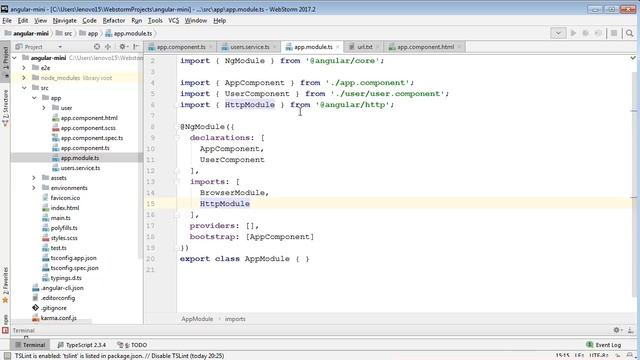640x360 pixels.
Task: Switch to the app.component.ts editor tab
Action: click(x=181, y=47)
